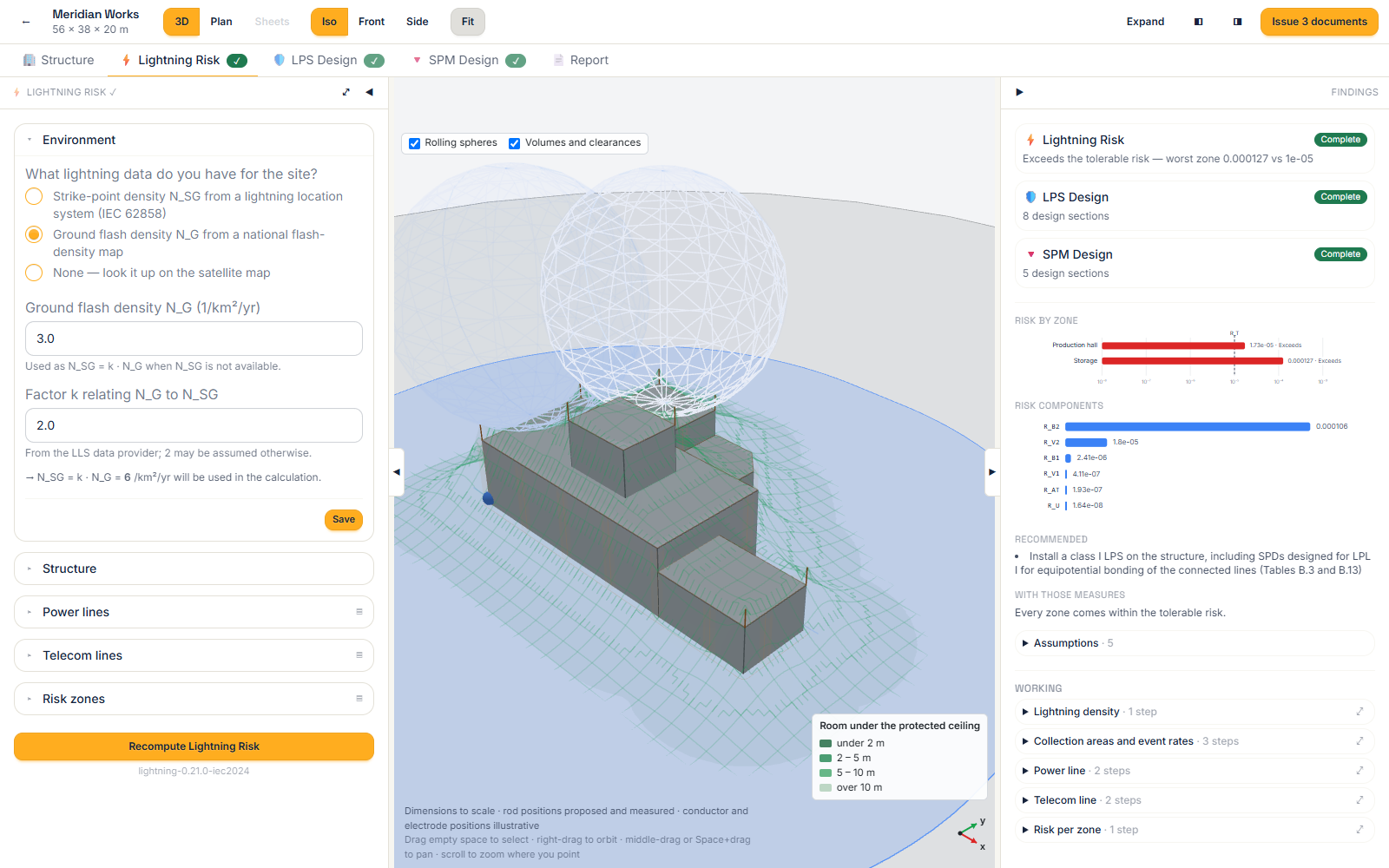
Task: Expand the Telecom lines section
Action: point(194,655)
